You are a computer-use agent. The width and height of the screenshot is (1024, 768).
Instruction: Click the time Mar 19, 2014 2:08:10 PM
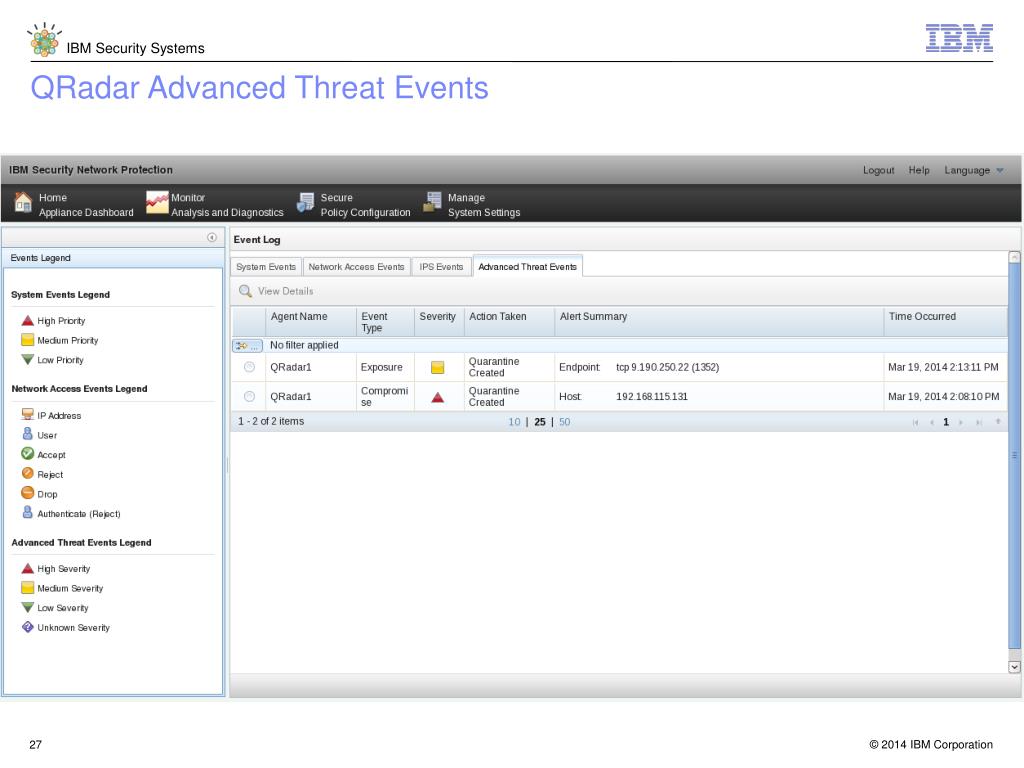point(944,396)
